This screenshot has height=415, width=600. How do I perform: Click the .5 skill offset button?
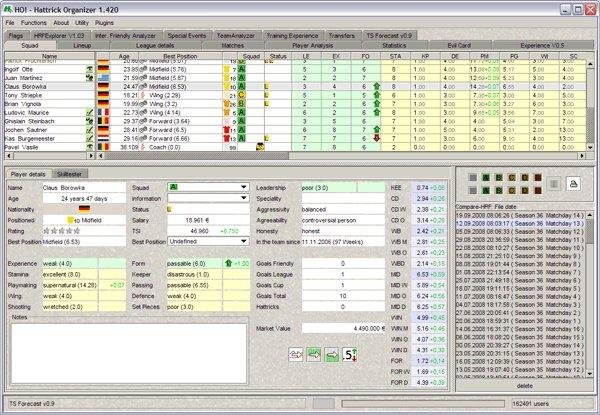(349, 355)
